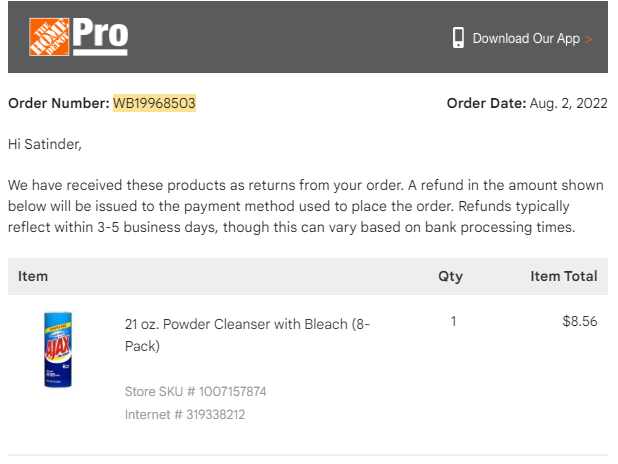The height and width of the screenshot is (464, 618).
Task: Click the orange arrow after Download Our App
Action: tap(588, 39)
